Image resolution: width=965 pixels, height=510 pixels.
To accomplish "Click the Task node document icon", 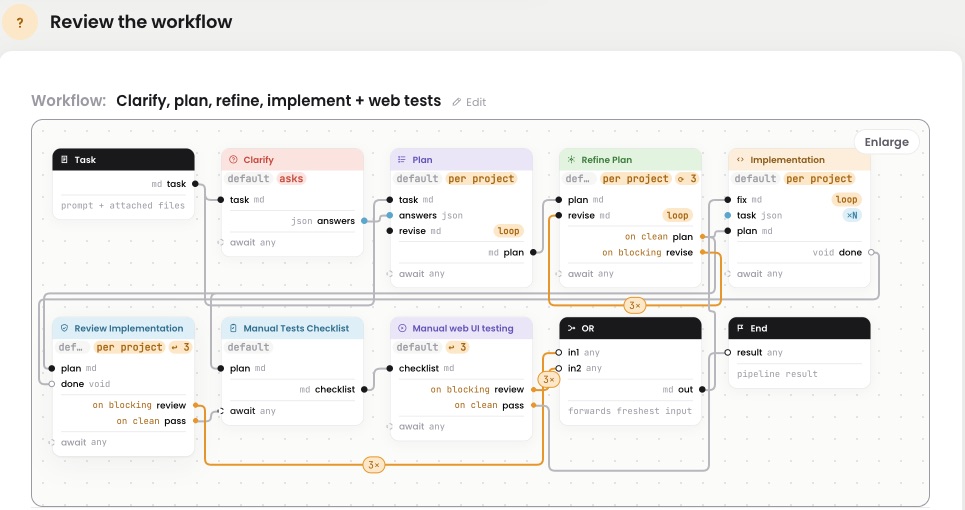I will (64, 159).
